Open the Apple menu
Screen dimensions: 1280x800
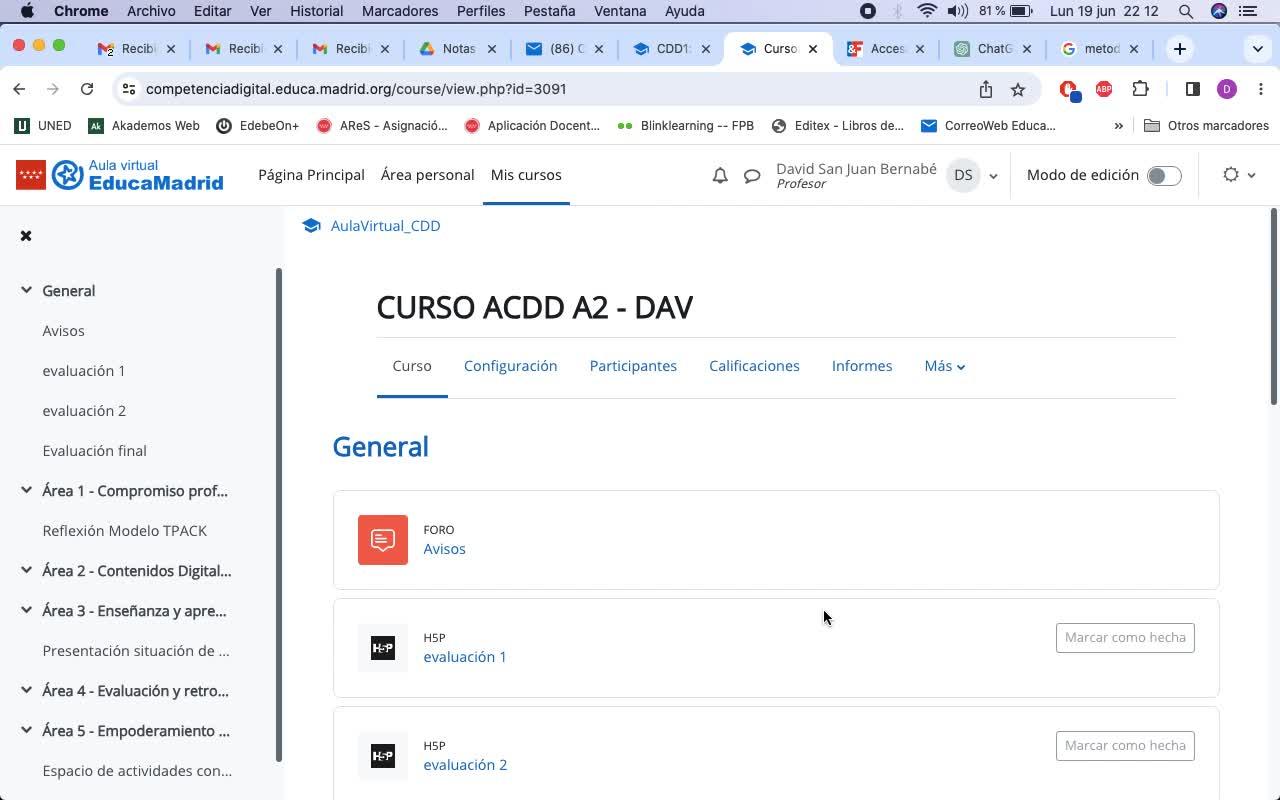click(x=27, y=11)
